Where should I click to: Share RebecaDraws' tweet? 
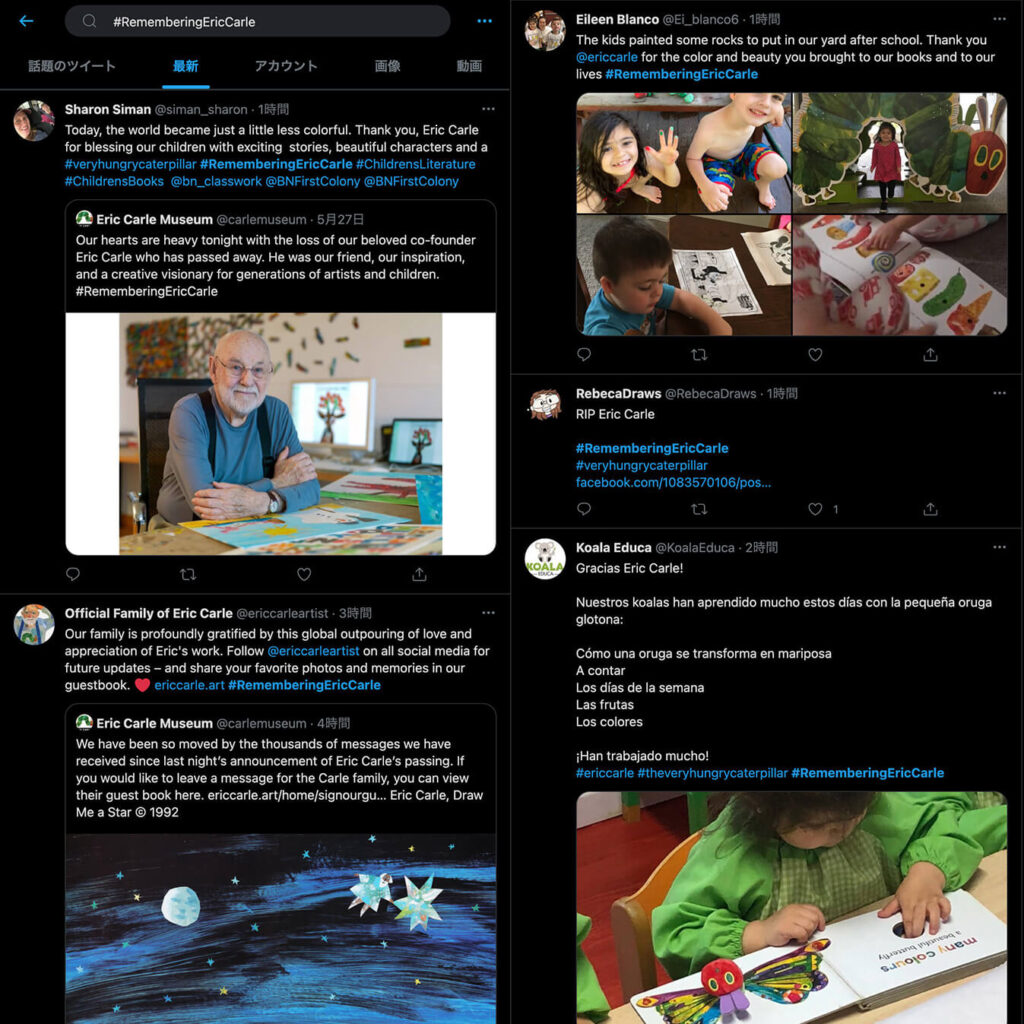click(x=931, y=509)
